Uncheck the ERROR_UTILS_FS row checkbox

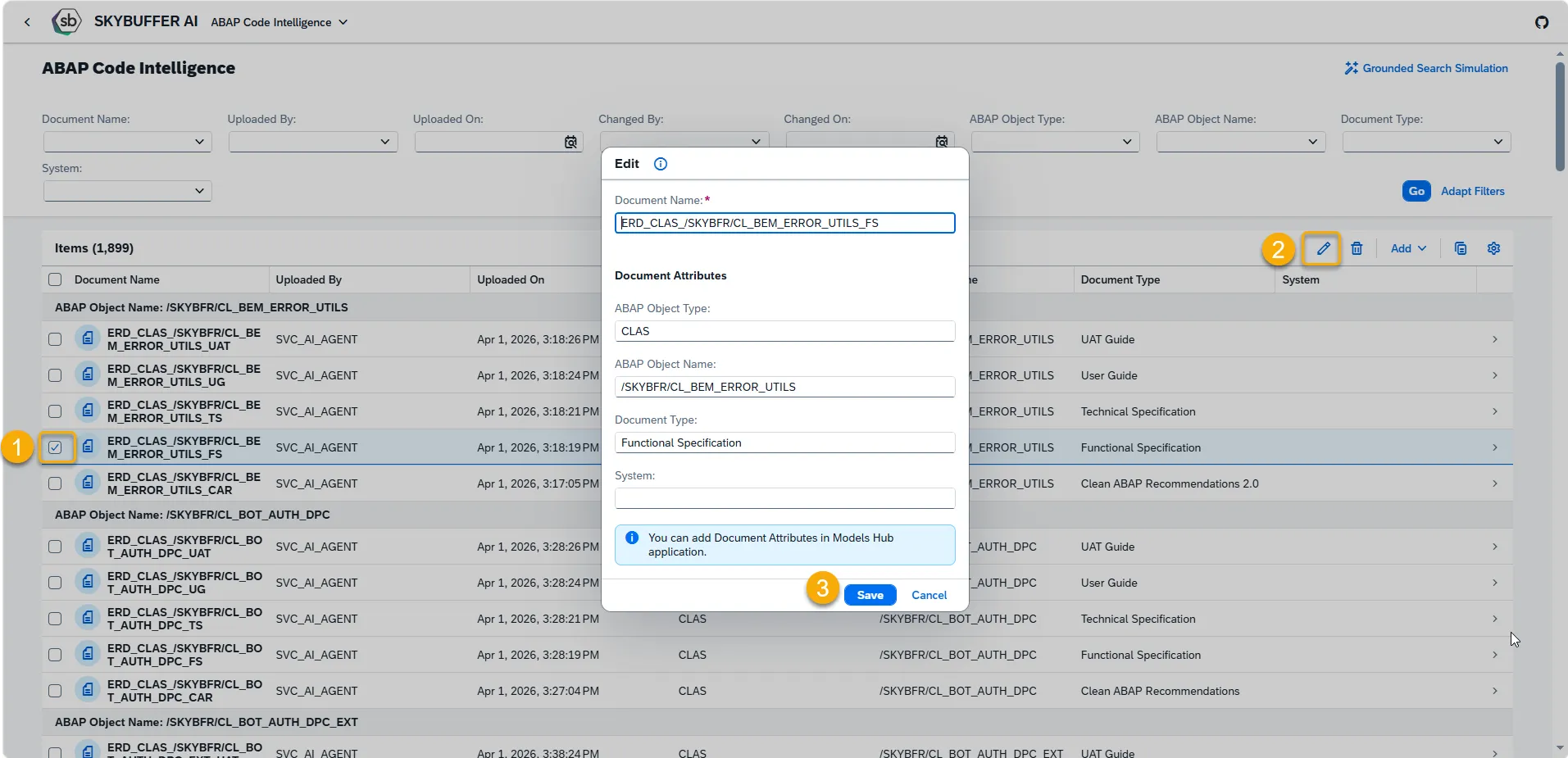pyautogui.click(x=55, y=447)
